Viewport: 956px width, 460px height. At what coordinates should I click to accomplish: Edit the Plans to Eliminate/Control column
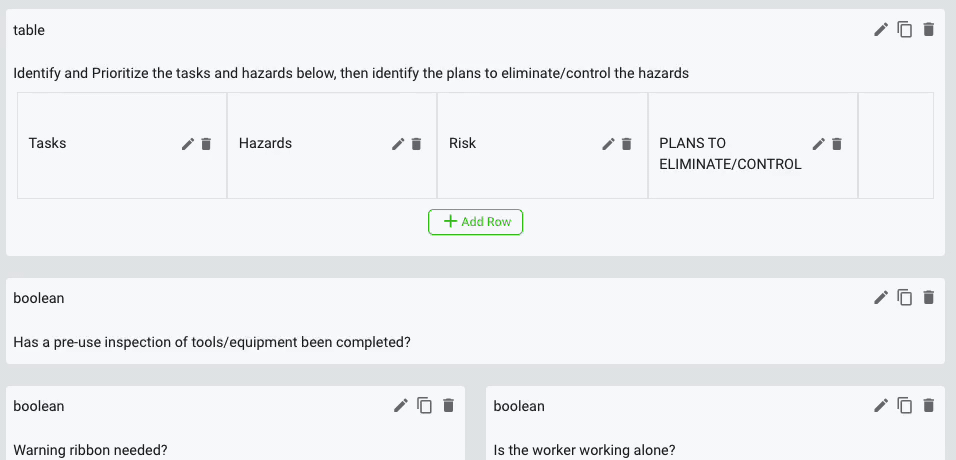[819, 144]
